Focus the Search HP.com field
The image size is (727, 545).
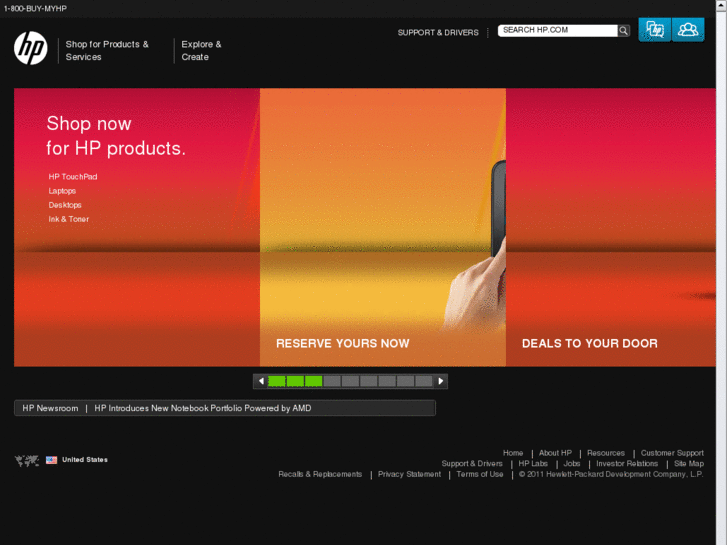click(x=558, y=30)
